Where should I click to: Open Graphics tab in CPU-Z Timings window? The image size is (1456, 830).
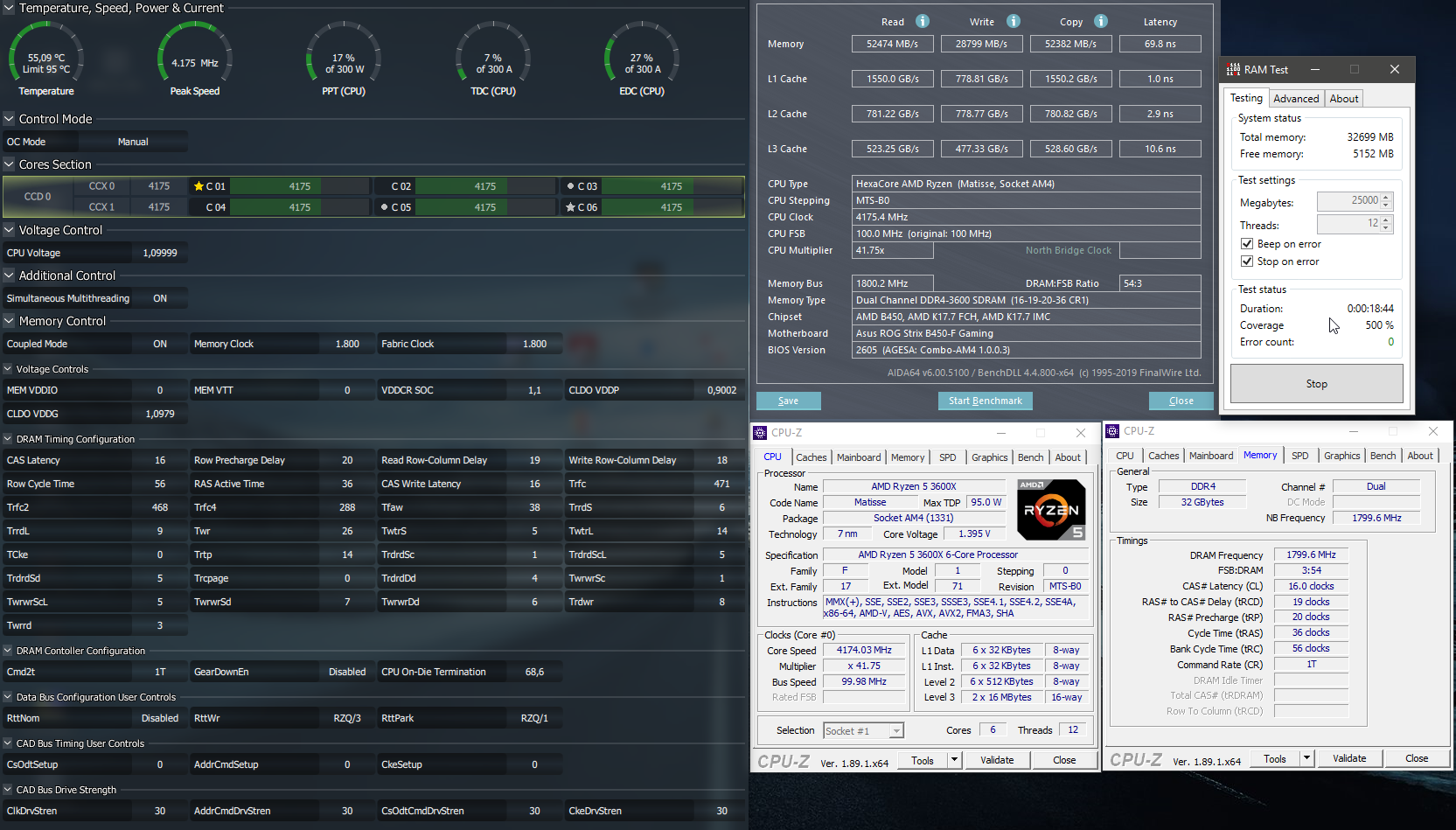1341,456
